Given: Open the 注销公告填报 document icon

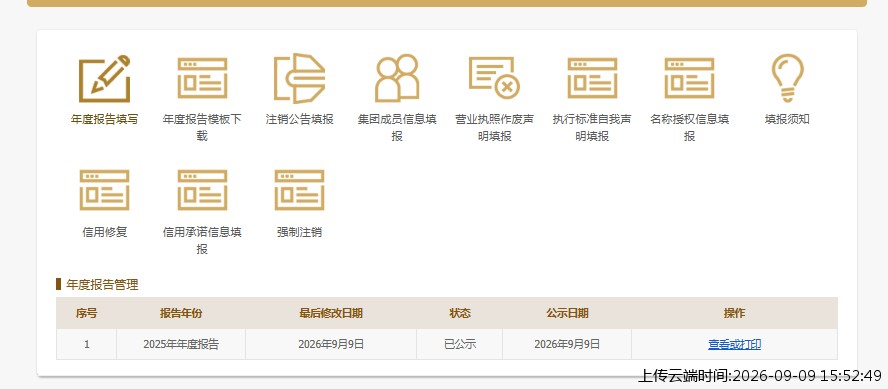Looking at the screenshot, I should [x=300, y=78].
